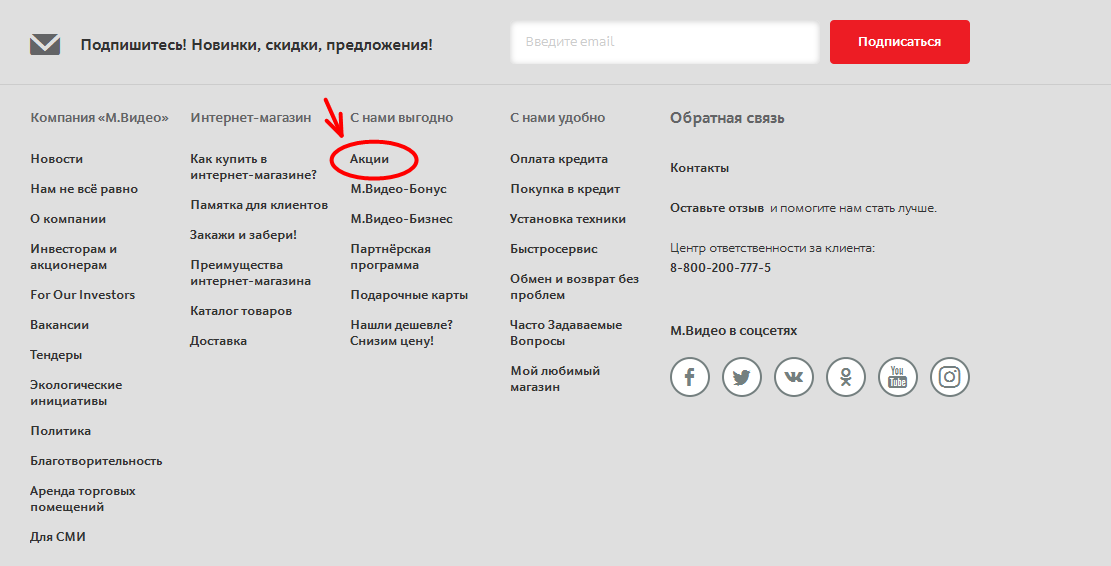Image resolution: width=1111 pixels, height=566 pixels.
Task: Open the Odnoklassniki social icon
Action: click(x=846, y=377)
